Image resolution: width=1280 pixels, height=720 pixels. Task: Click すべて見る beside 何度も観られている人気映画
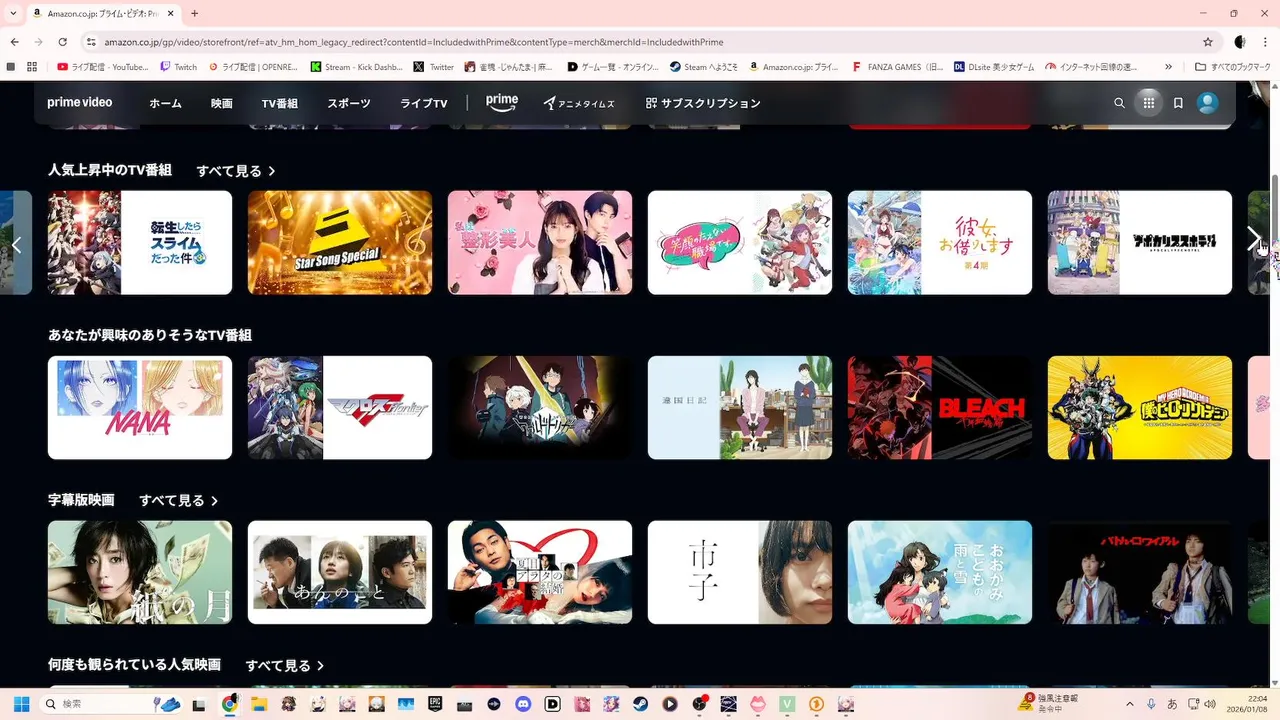tap(285, 665)
